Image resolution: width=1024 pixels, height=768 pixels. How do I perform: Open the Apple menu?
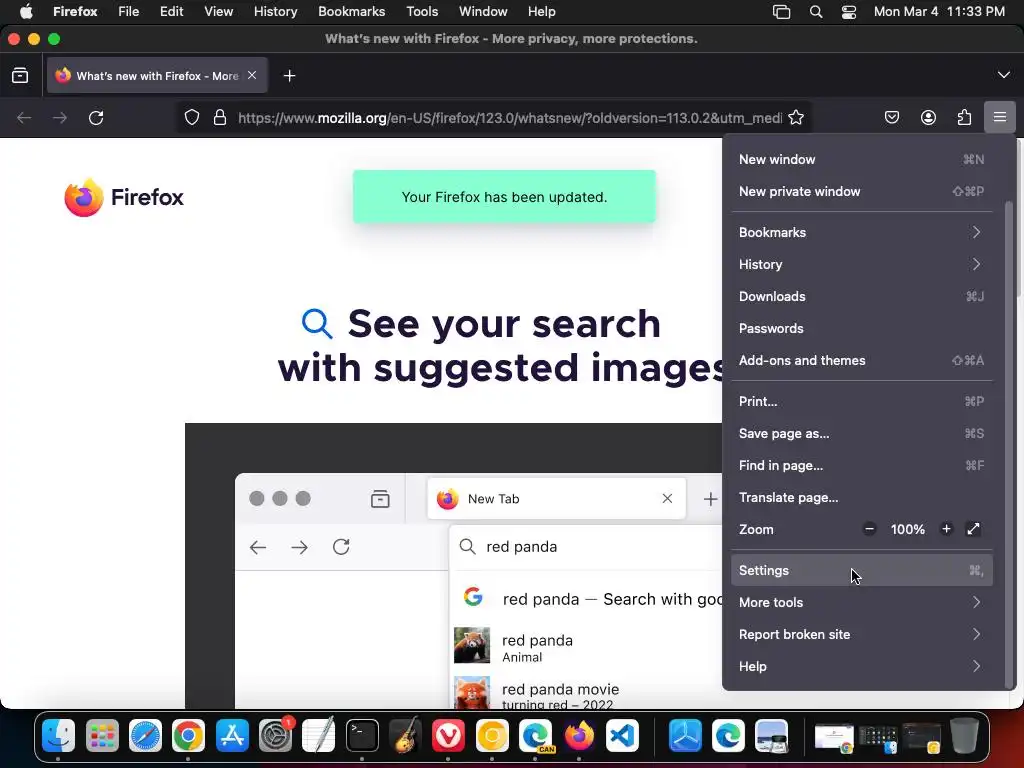[26, 12]
